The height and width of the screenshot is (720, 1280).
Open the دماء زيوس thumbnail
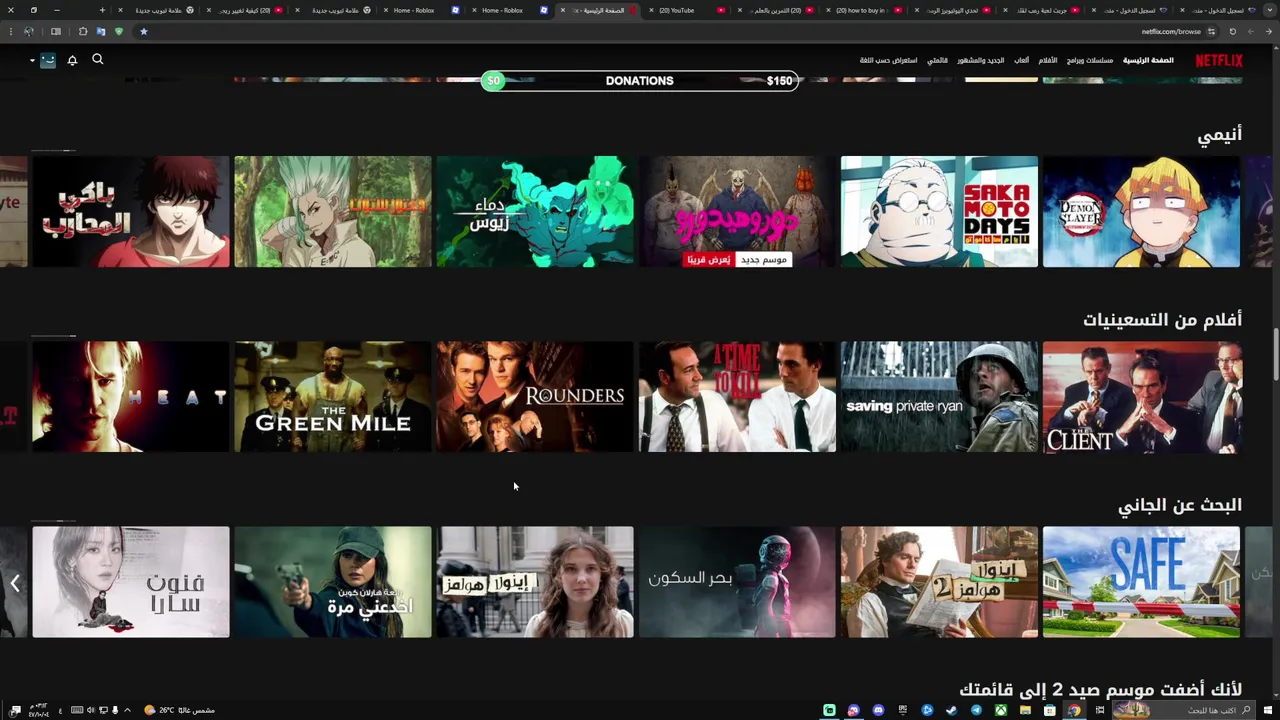535,211
